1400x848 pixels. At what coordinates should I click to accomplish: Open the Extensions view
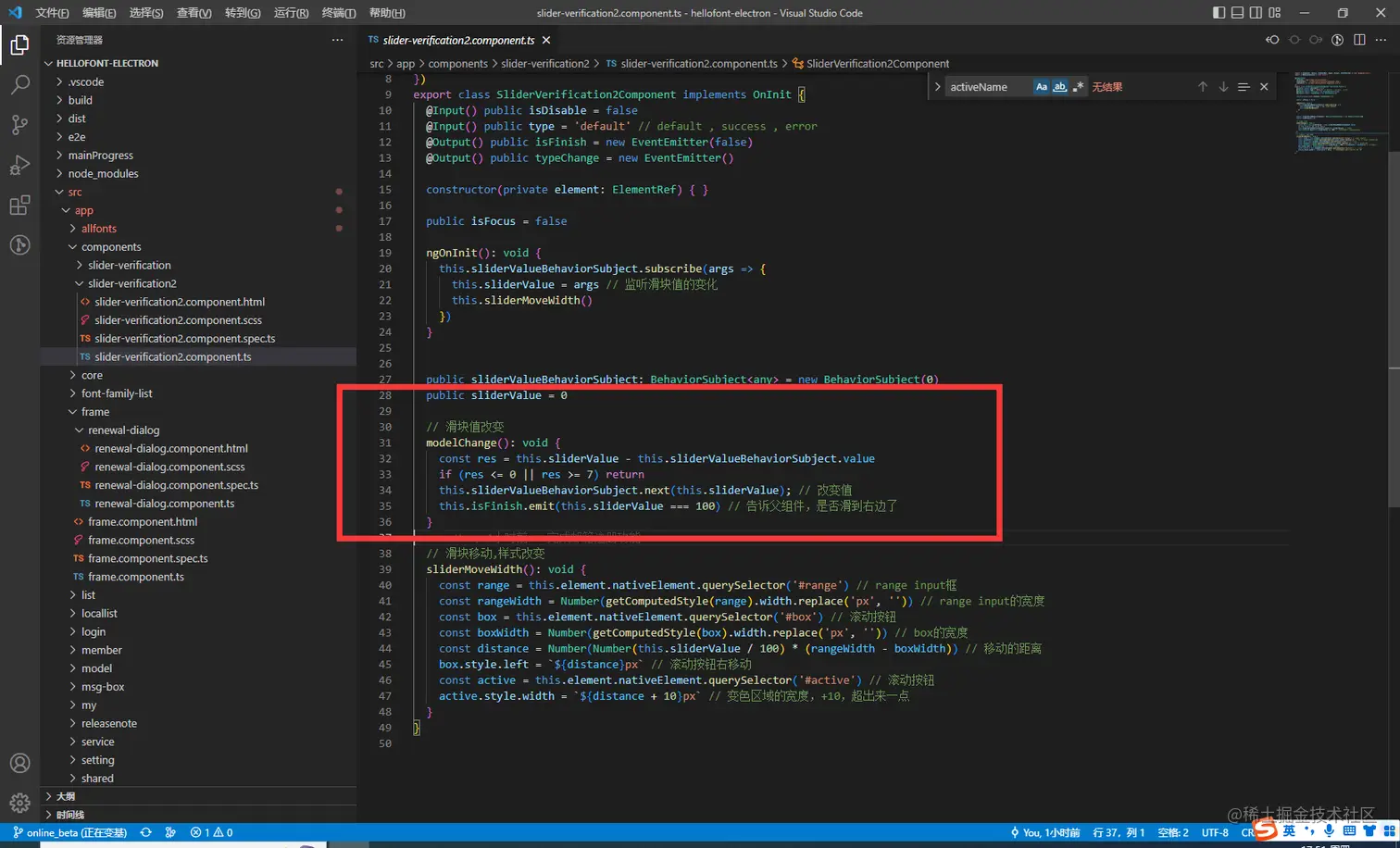point(19,205)
